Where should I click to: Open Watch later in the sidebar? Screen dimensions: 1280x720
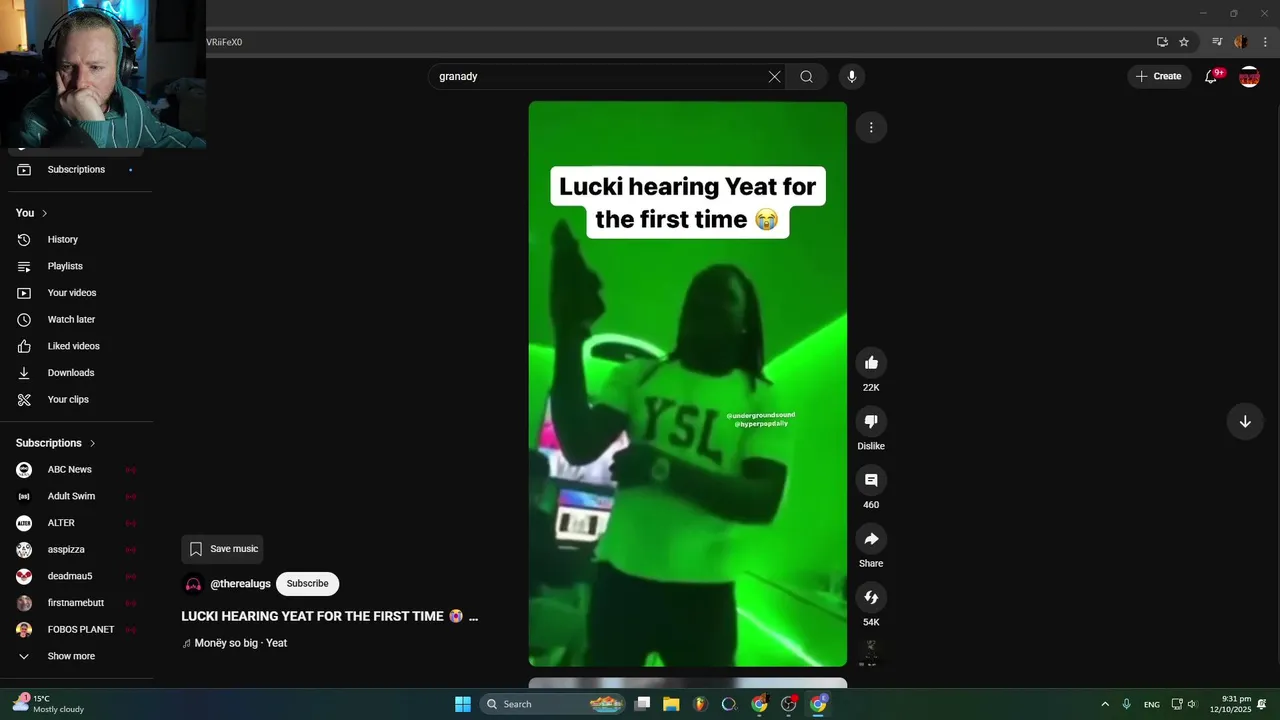point(77,320)
